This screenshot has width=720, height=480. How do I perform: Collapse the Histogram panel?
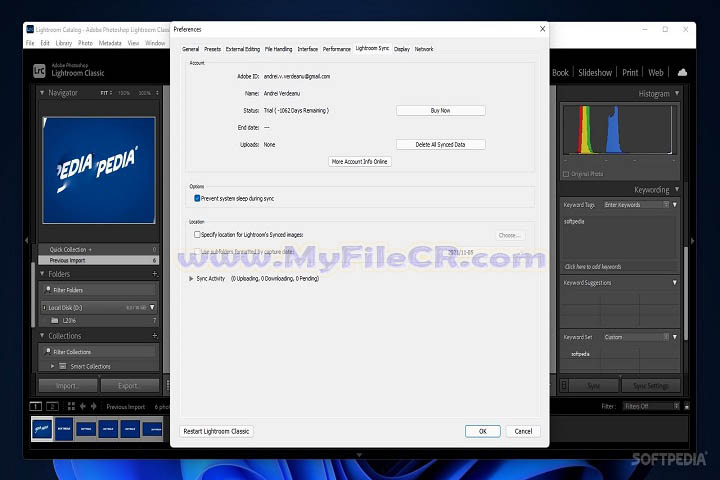(677, 93)
